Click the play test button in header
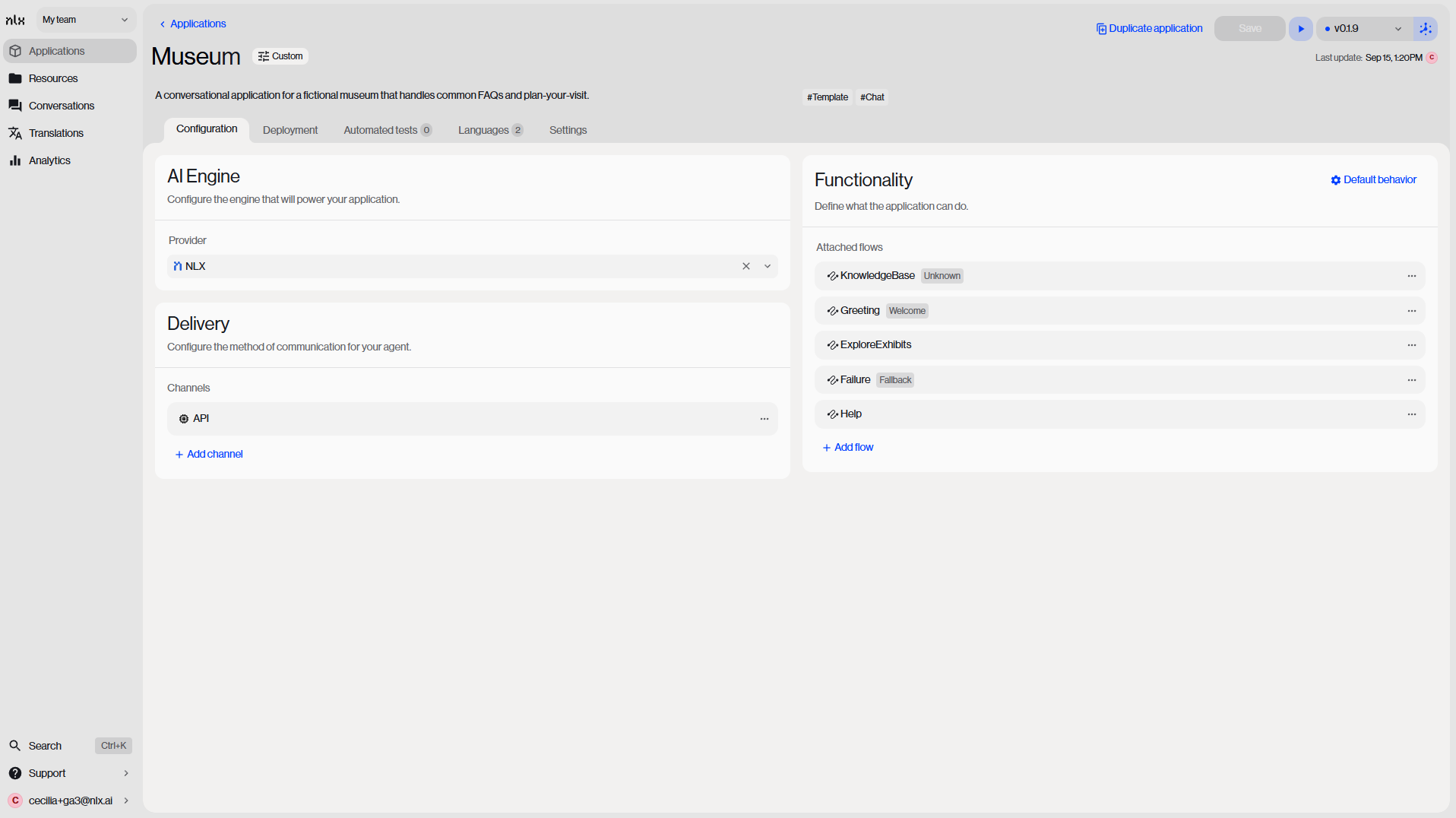 pos(1300,29)
